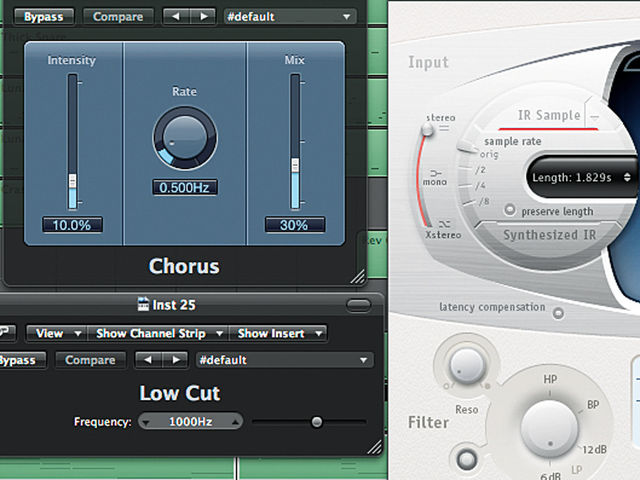Select HP filter mode
Image resolution: width=640 pixels, height=480 pixels.
(550, 379)
